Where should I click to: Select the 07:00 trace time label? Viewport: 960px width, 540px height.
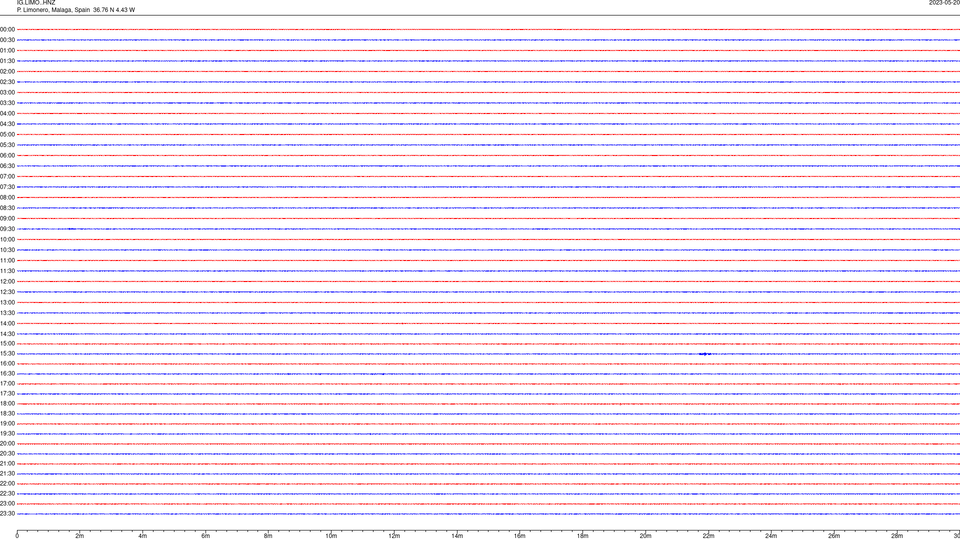click(x=7, y=176)
